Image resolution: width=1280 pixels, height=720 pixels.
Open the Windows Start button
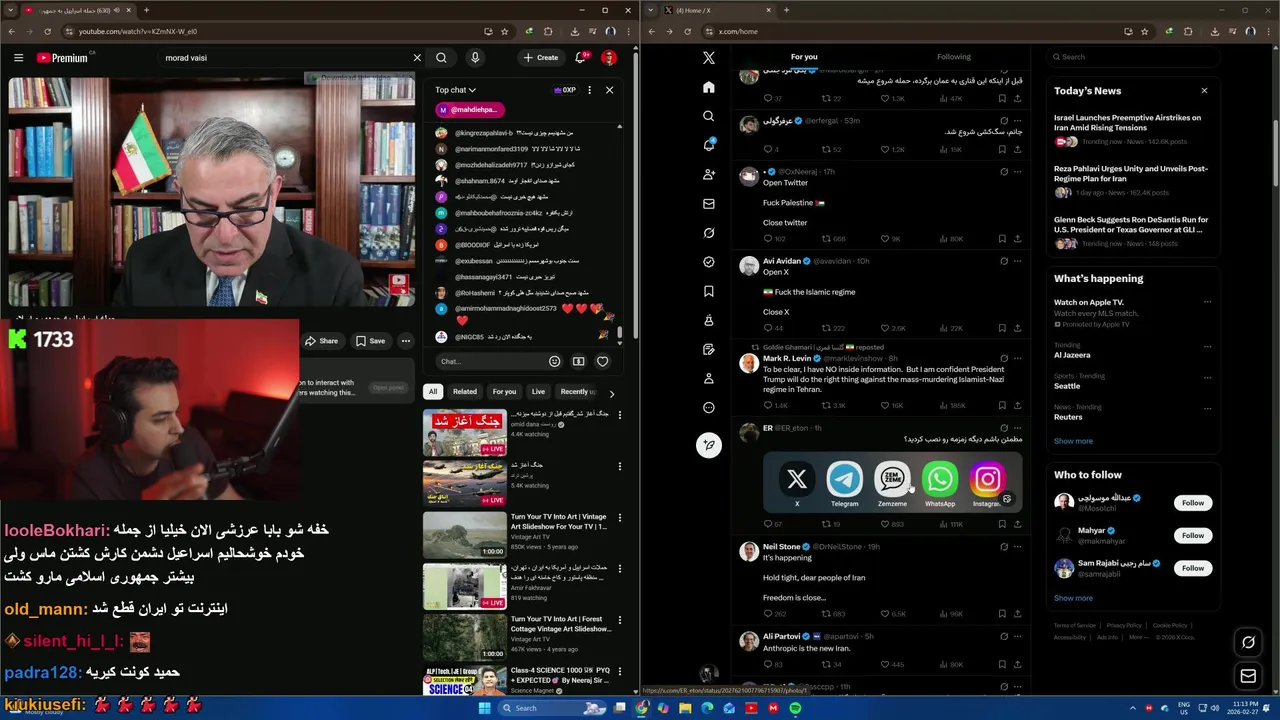[x=484, y=708]
